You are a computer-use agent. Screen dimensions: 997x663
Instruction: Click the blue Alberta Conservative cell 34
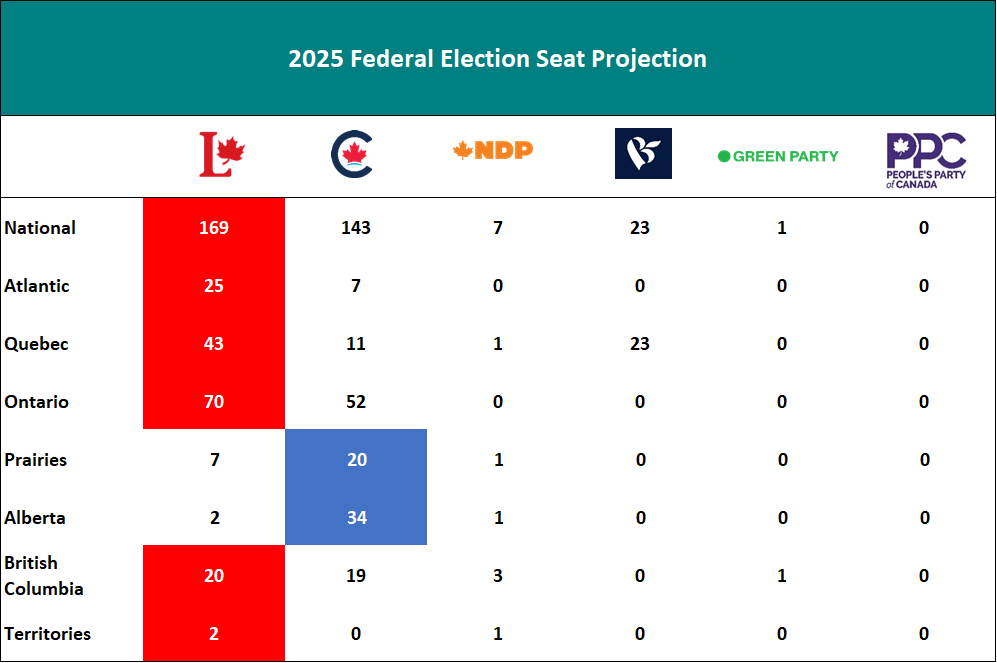coord(356,516)
